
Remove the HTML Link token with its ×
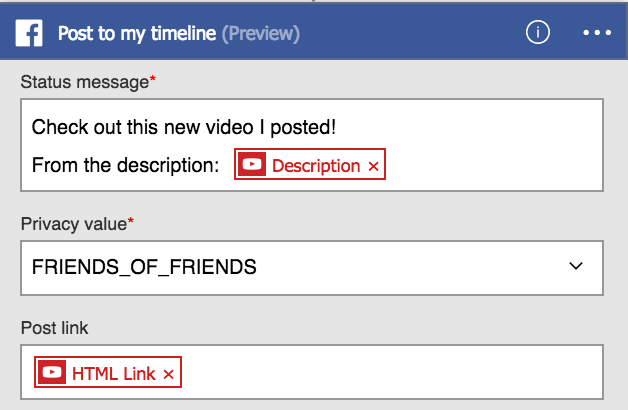pos(169,375)
